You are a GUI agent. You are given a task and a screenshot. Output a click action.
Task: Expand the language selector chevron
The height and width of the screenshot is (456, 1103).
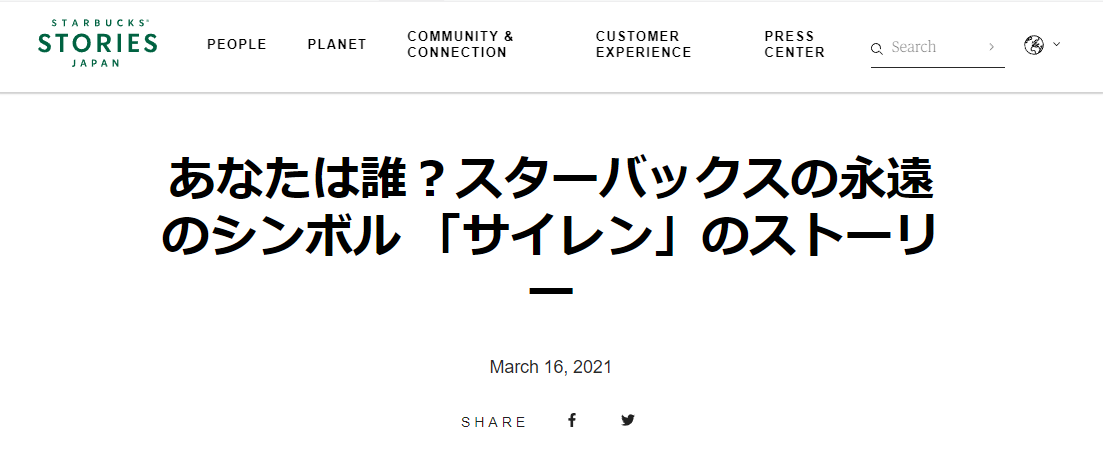[x=1057, y=45]
